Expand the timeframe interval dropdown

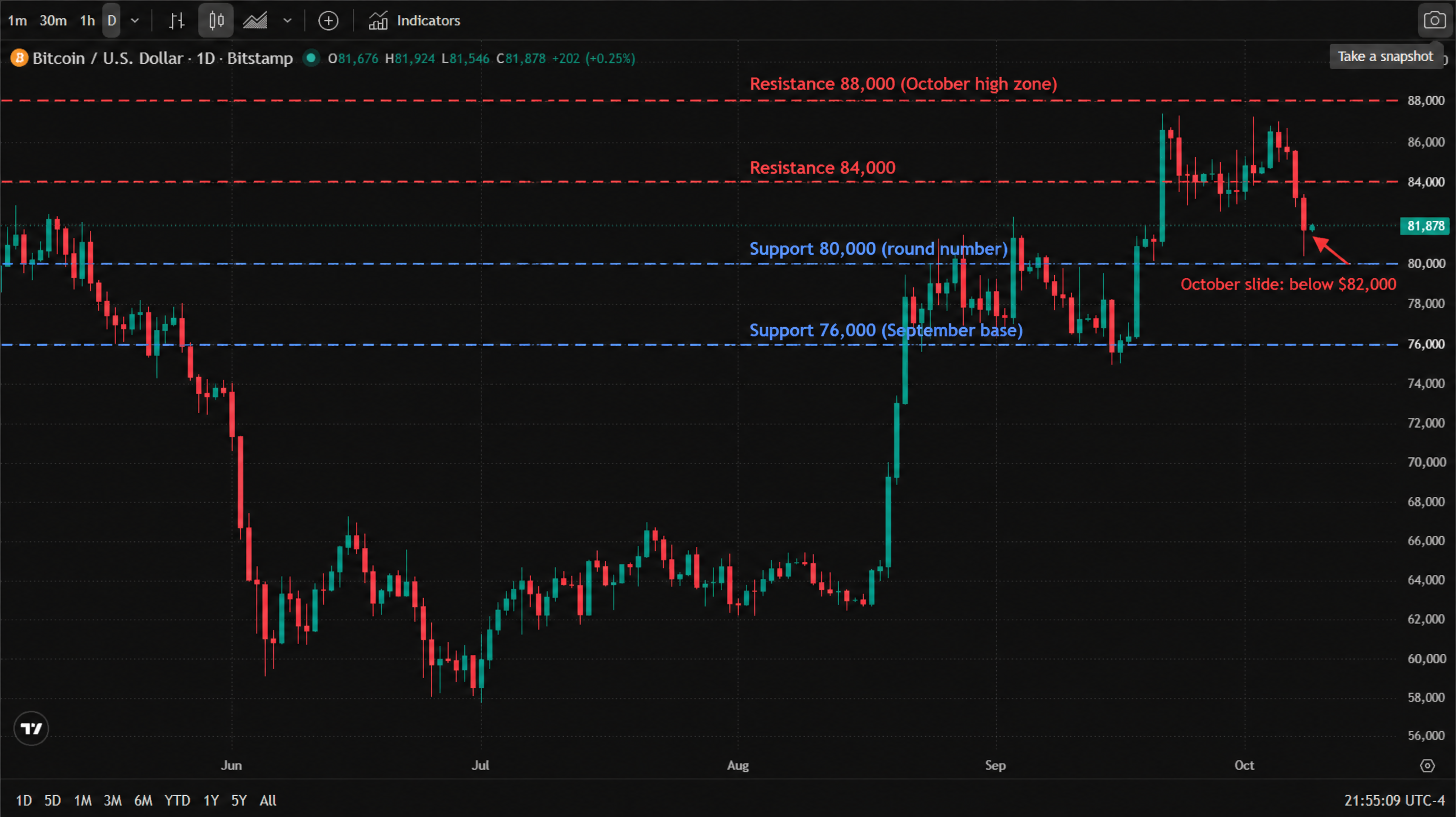(135, 21)
